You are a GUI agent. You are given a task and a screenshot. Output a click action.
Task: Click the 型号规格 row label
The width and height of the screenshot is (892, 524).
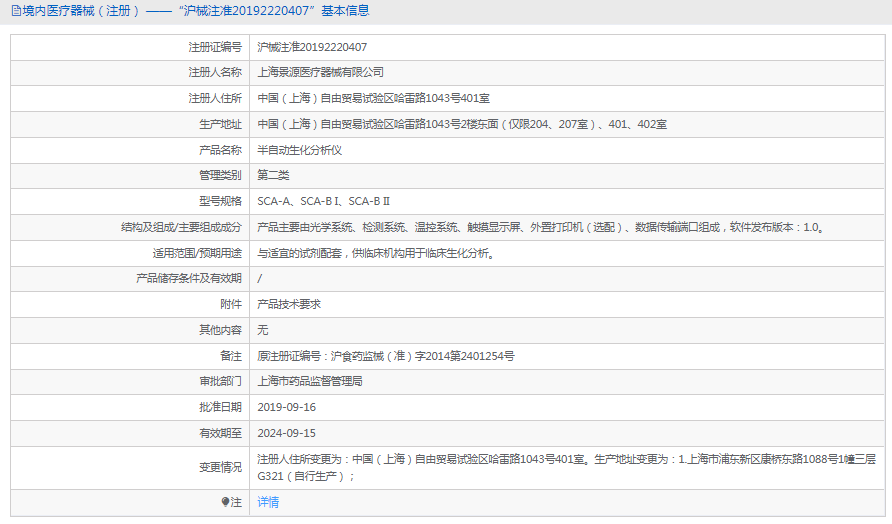pos(220,201)
